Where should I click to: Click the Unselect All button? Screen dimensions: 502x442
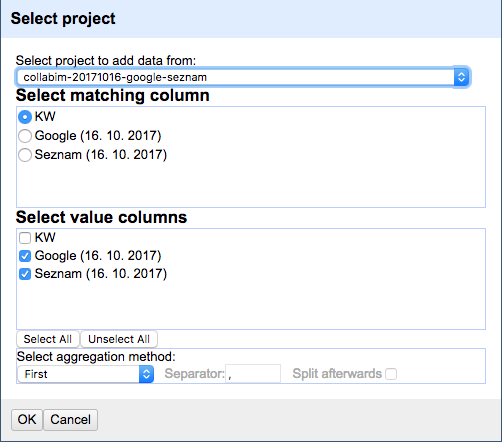[x=119, y=339]
